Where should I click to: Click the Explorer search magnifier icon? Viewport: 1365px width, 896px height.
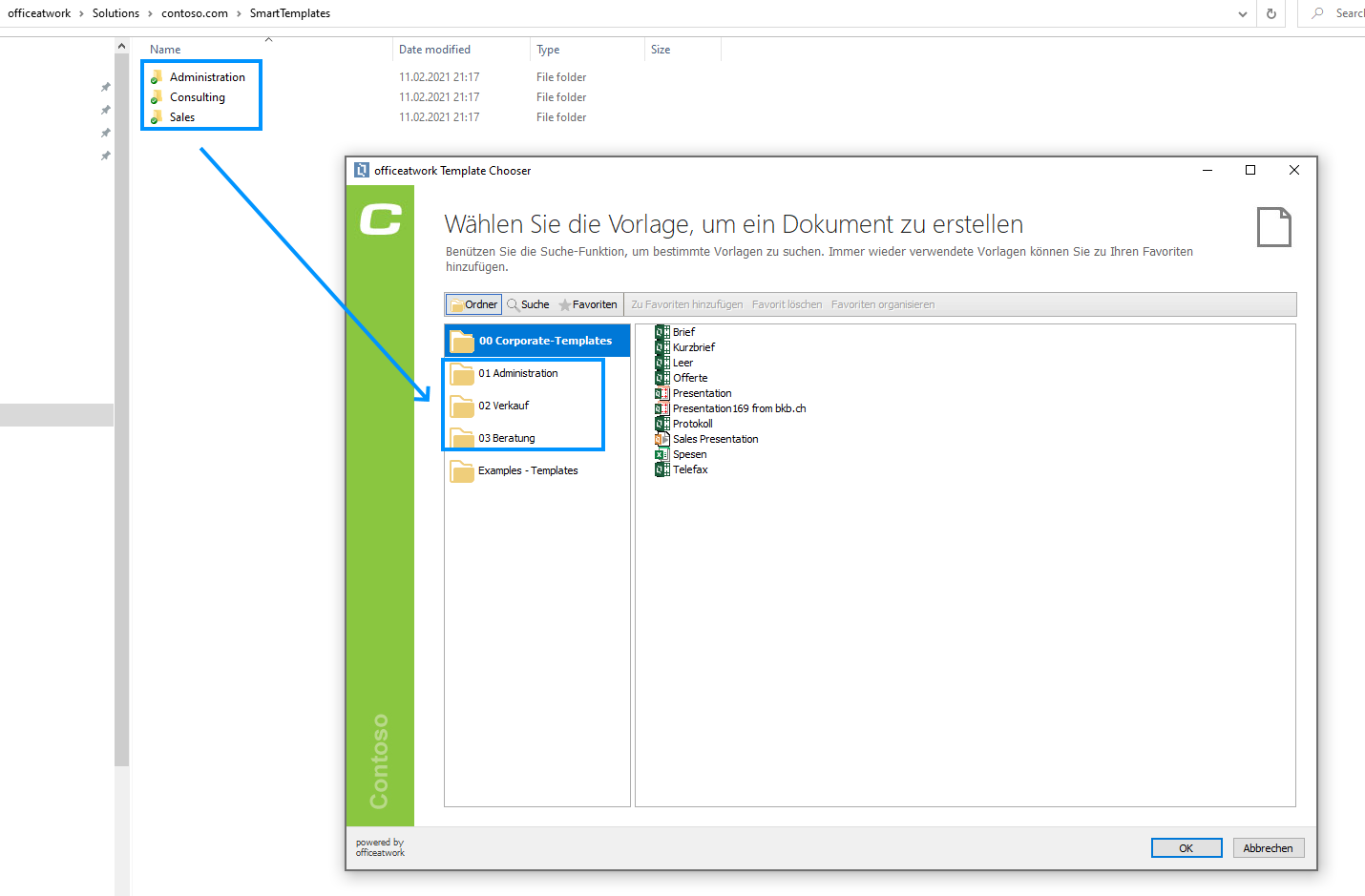pos(1318,13)
